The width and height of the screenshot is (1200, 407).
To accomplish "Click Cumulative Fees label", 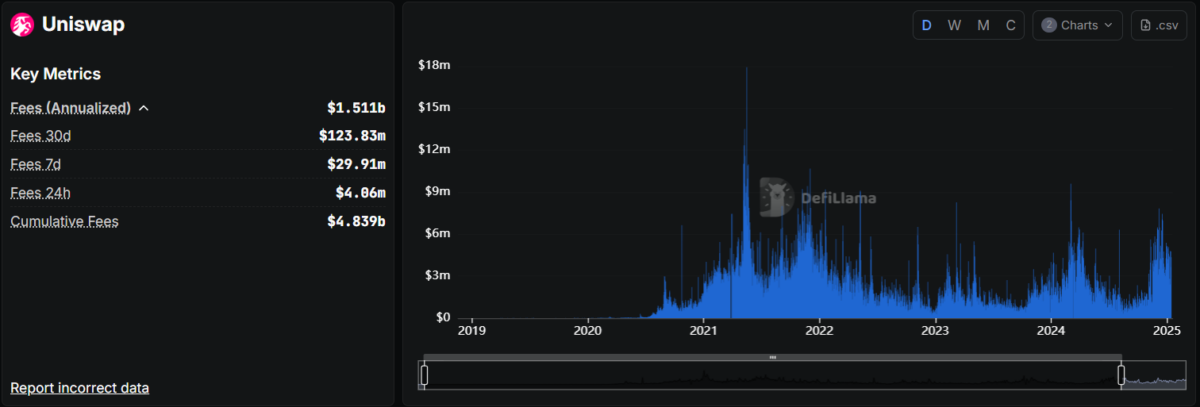I will 64,221.
